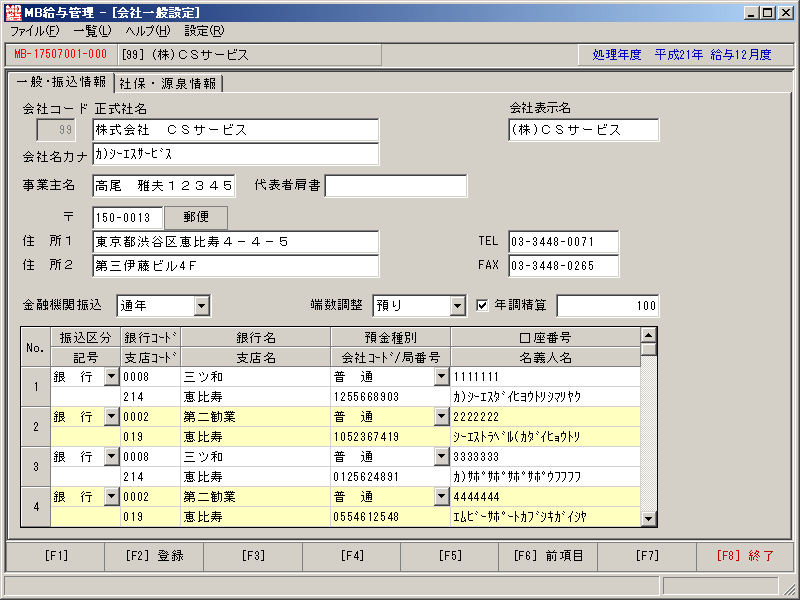Open 振込区分 dropdown in row 4
Viewport: 800px width, 600px height.
[x=112, y=496]
